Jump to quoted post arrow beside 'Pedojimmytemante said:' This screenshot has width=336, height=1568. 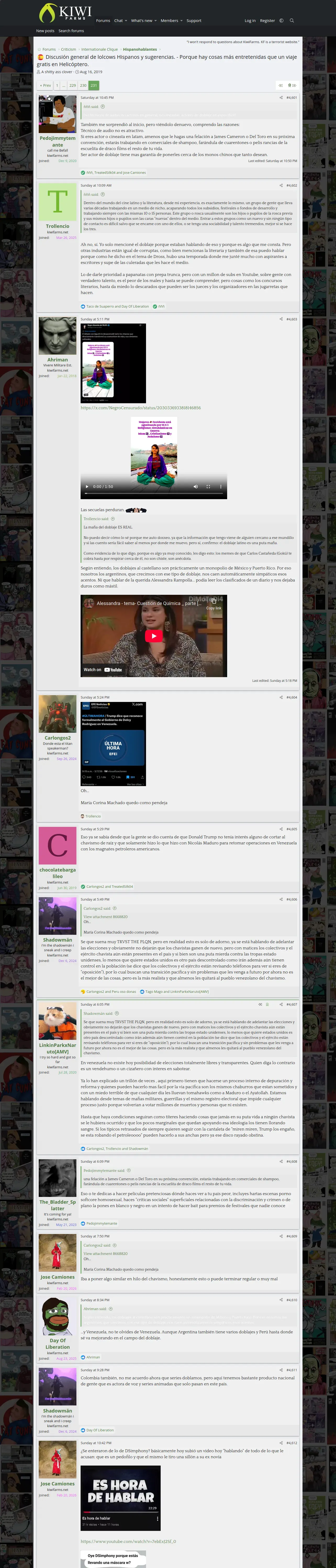pyautogui.click(x=129, y=1171)
